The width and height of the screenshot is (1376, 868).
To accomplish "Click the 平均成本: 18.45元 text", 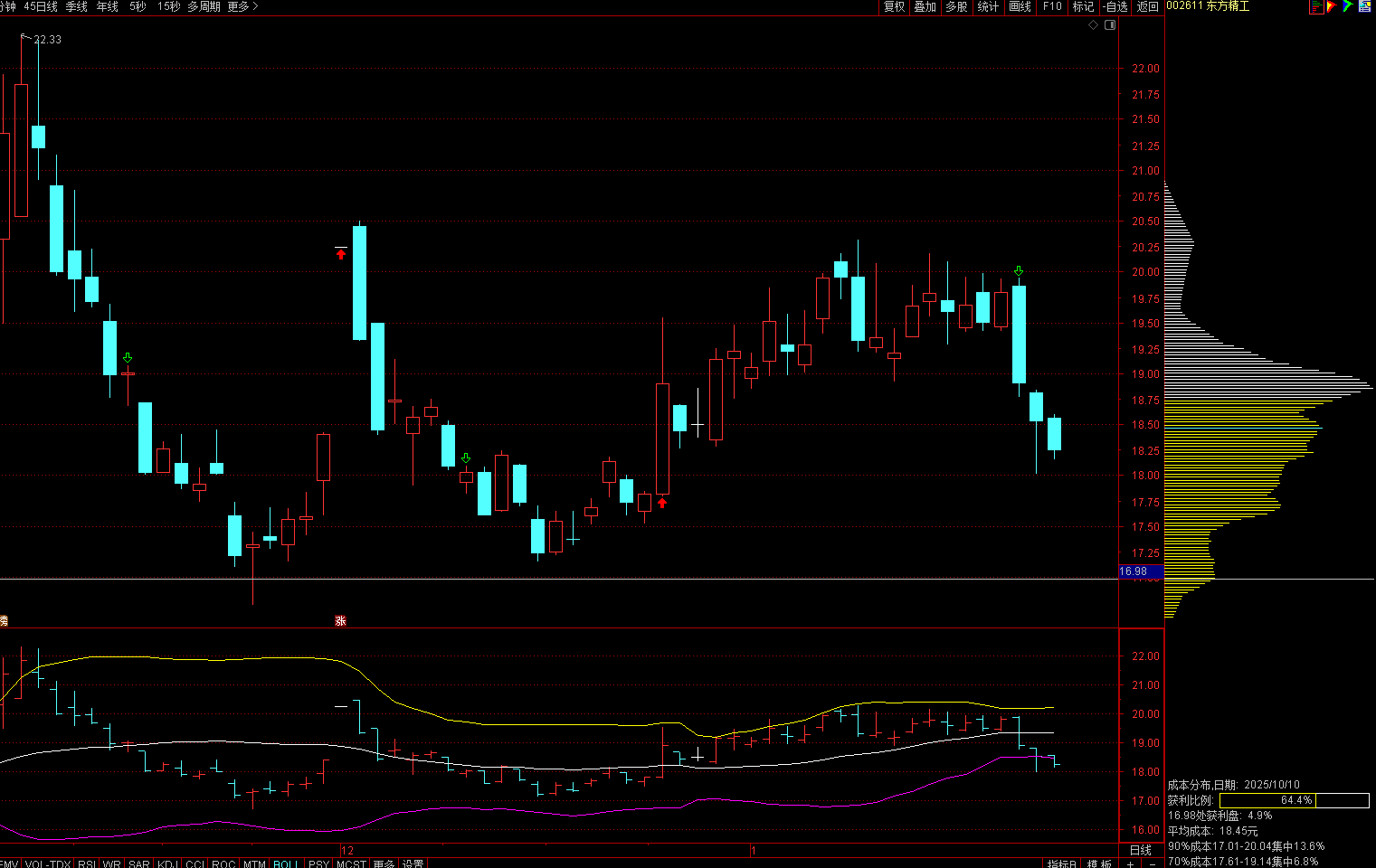I will pyautogui.click(x=1212, y=831).
